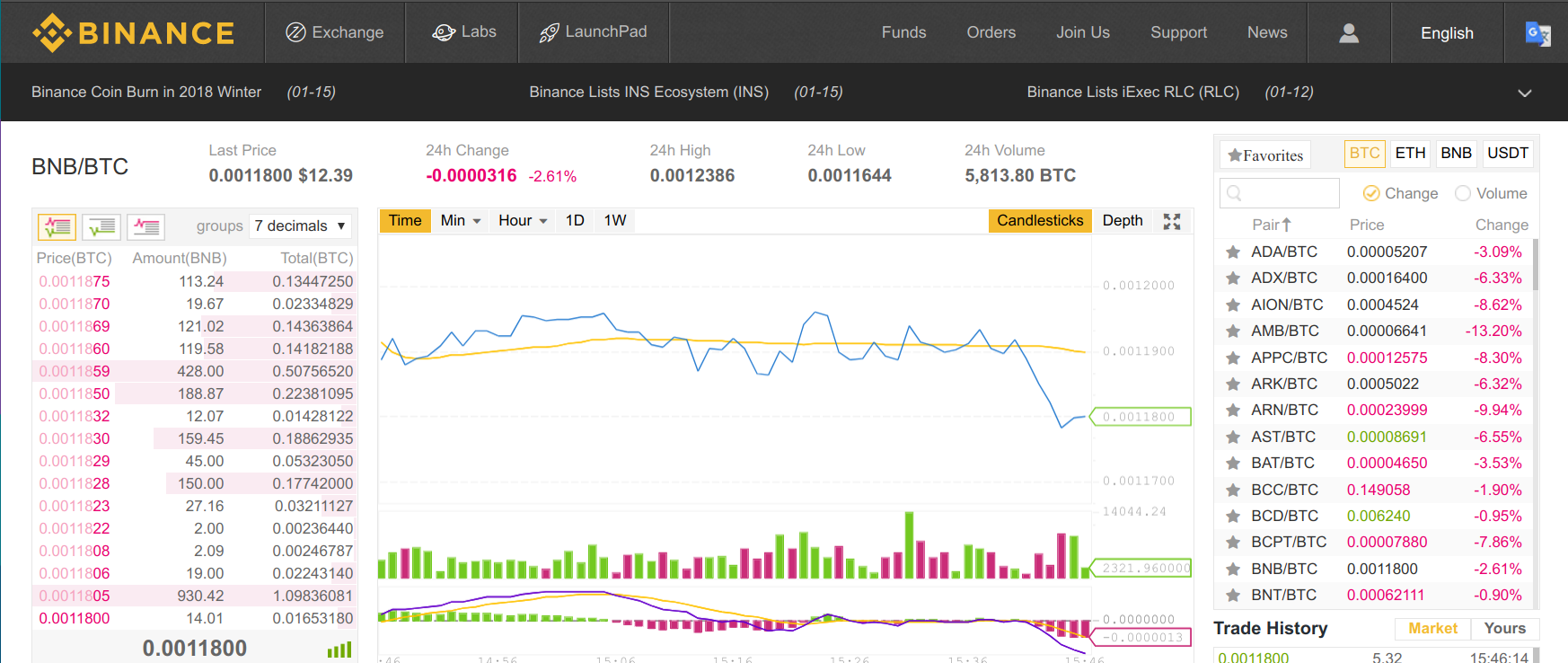Expand chart to fullscreen

point(1172,221)
